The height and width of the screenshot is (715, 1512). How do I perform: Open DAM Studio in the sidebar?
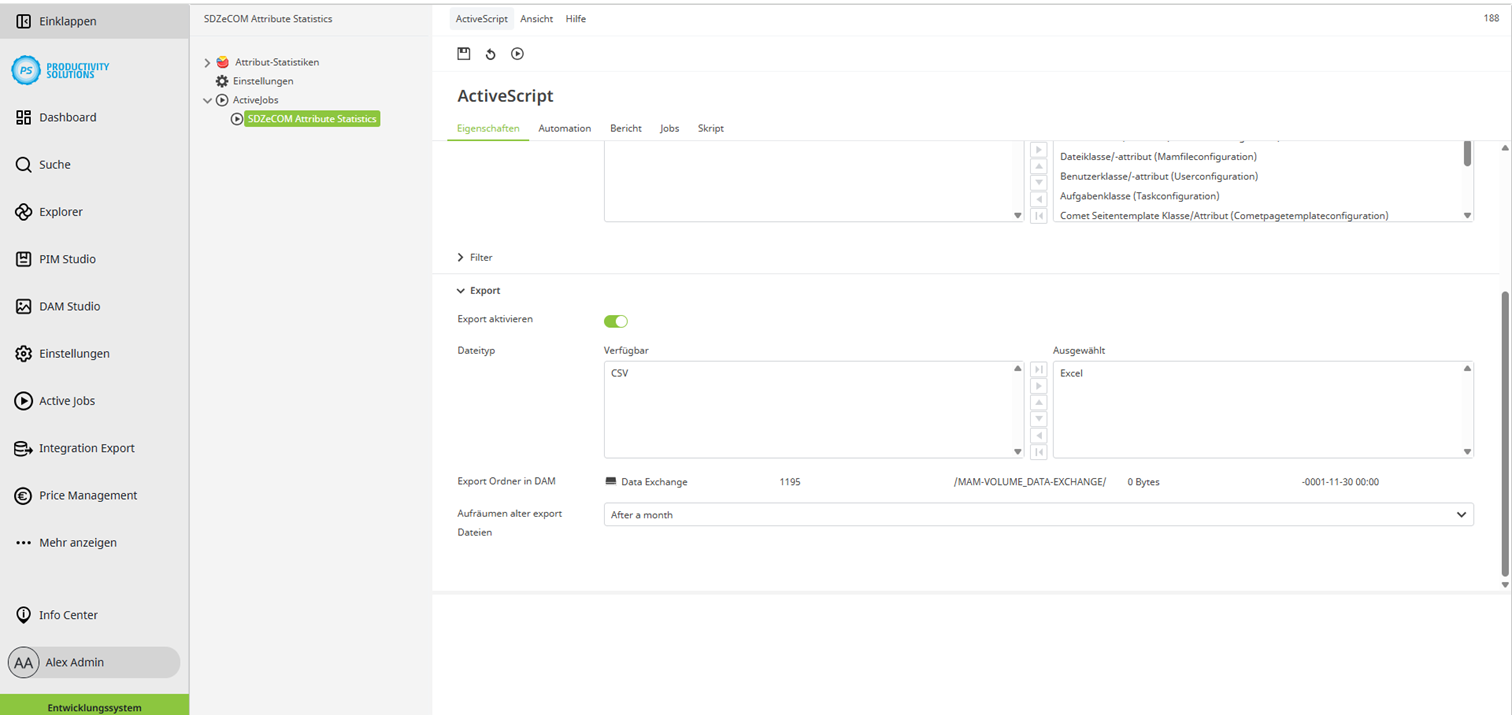69,306
